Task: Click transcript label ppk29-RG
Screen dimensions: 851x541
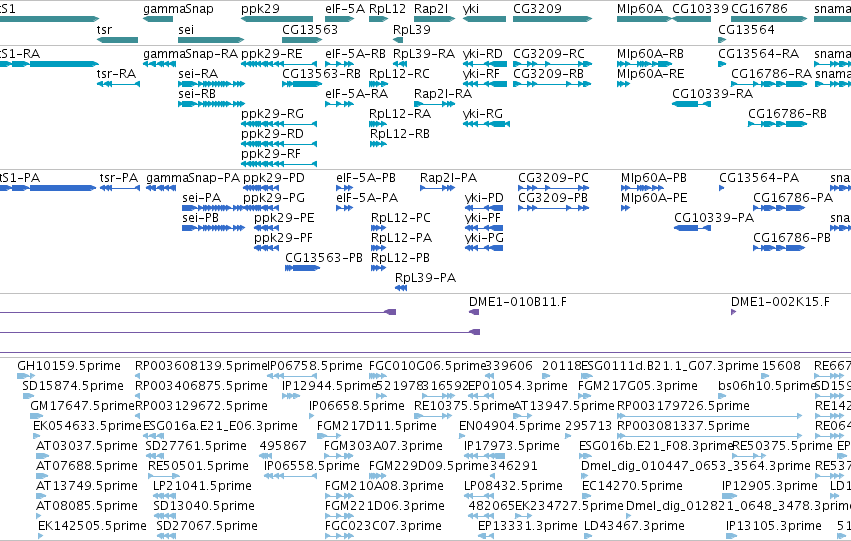Action: (272, 114)
